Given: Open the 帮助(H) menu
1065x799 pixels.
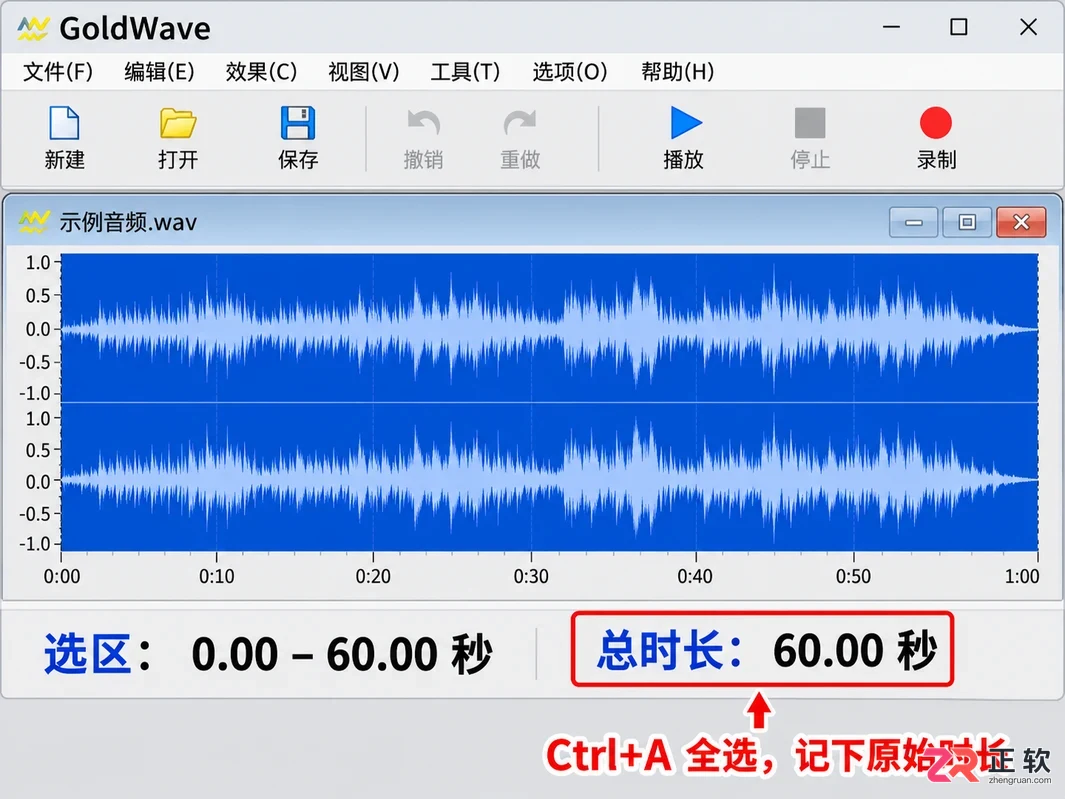Looking at the screenshot, I should [x=677, y=71].
